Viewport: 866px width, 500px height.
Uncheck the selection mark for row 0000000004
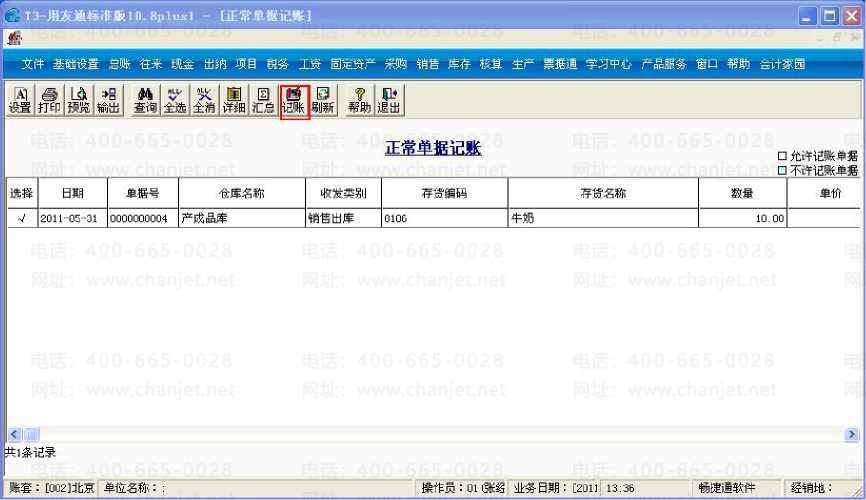pyautogui.click(x=22, y=218)
